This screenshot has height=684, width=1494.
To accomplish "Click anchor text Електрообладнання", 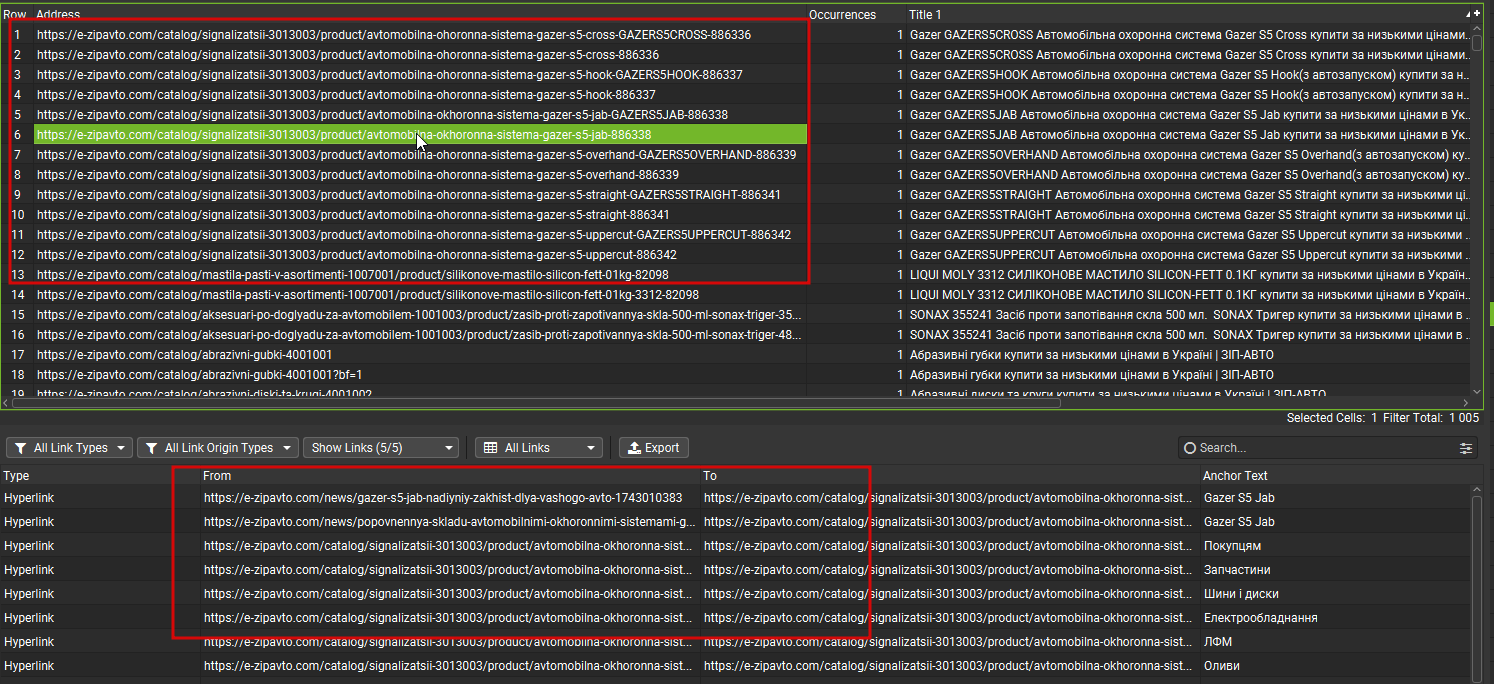I will 1260,617.
